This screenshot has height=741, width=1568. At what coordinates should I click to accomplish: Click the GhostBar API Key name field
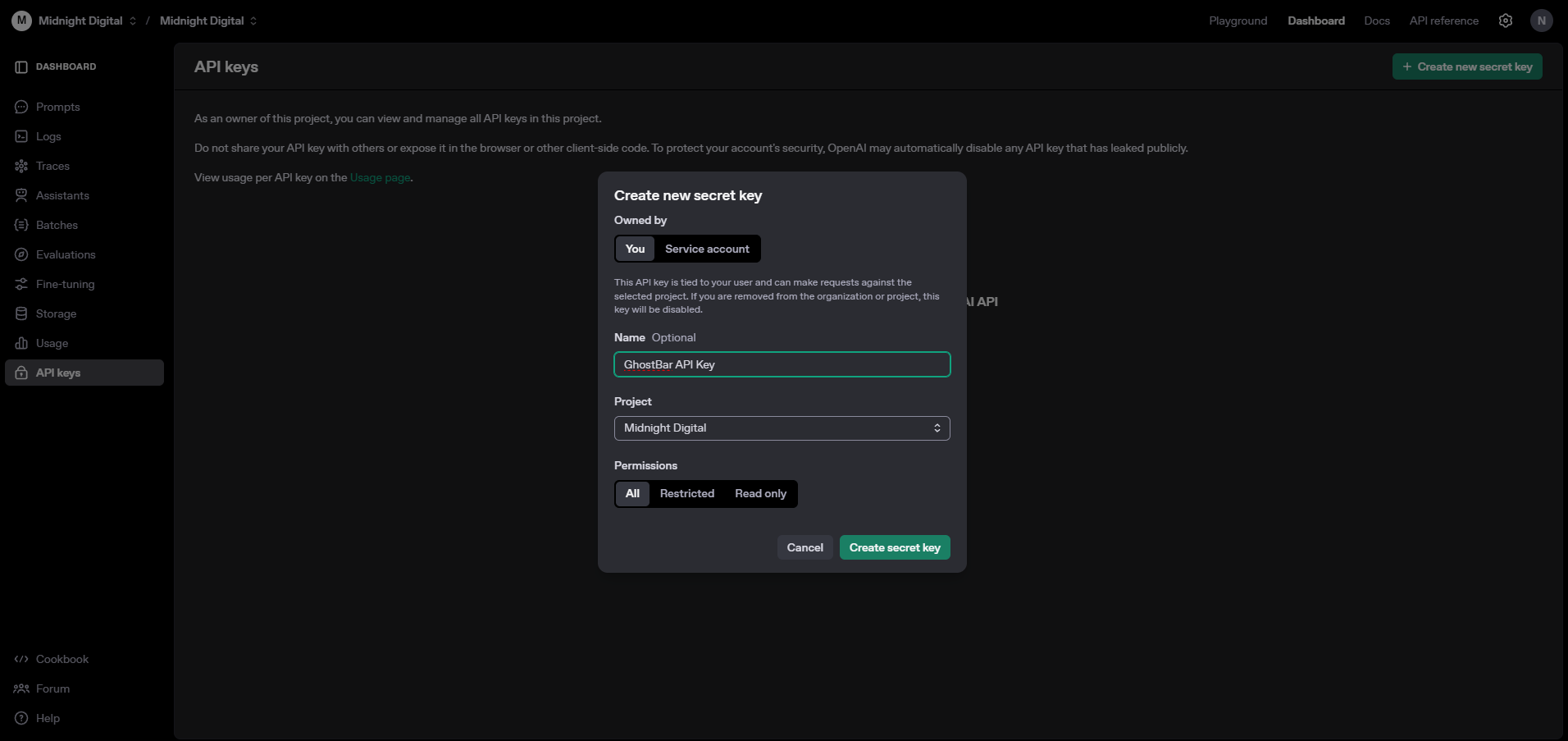pos(781,364)
